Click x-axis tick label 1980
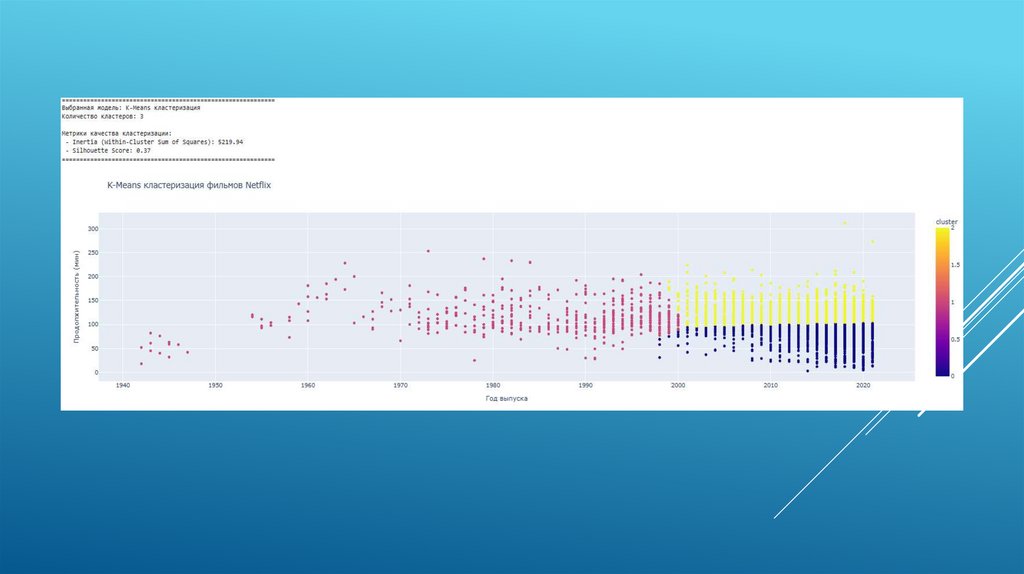The image size is (1024, 574). (493, 385)
